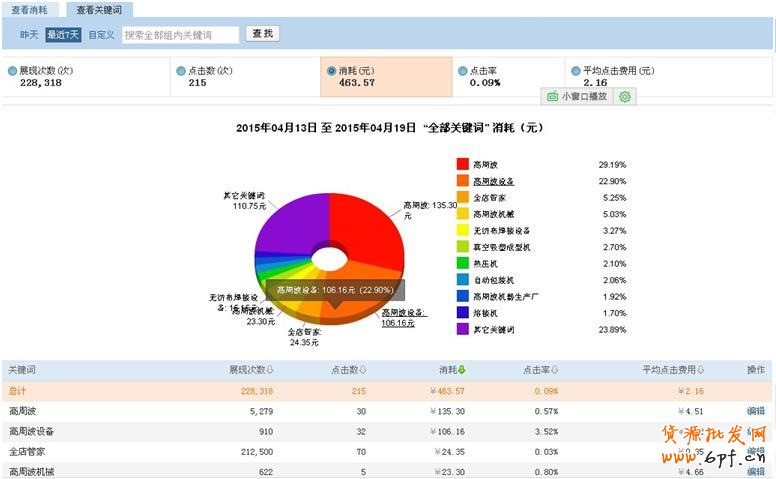The height and width of the screenshot is (479, 776).
Task: Click the blue 高周波机器生产厂 legend swatch
Action: click(x=463, y=296)
